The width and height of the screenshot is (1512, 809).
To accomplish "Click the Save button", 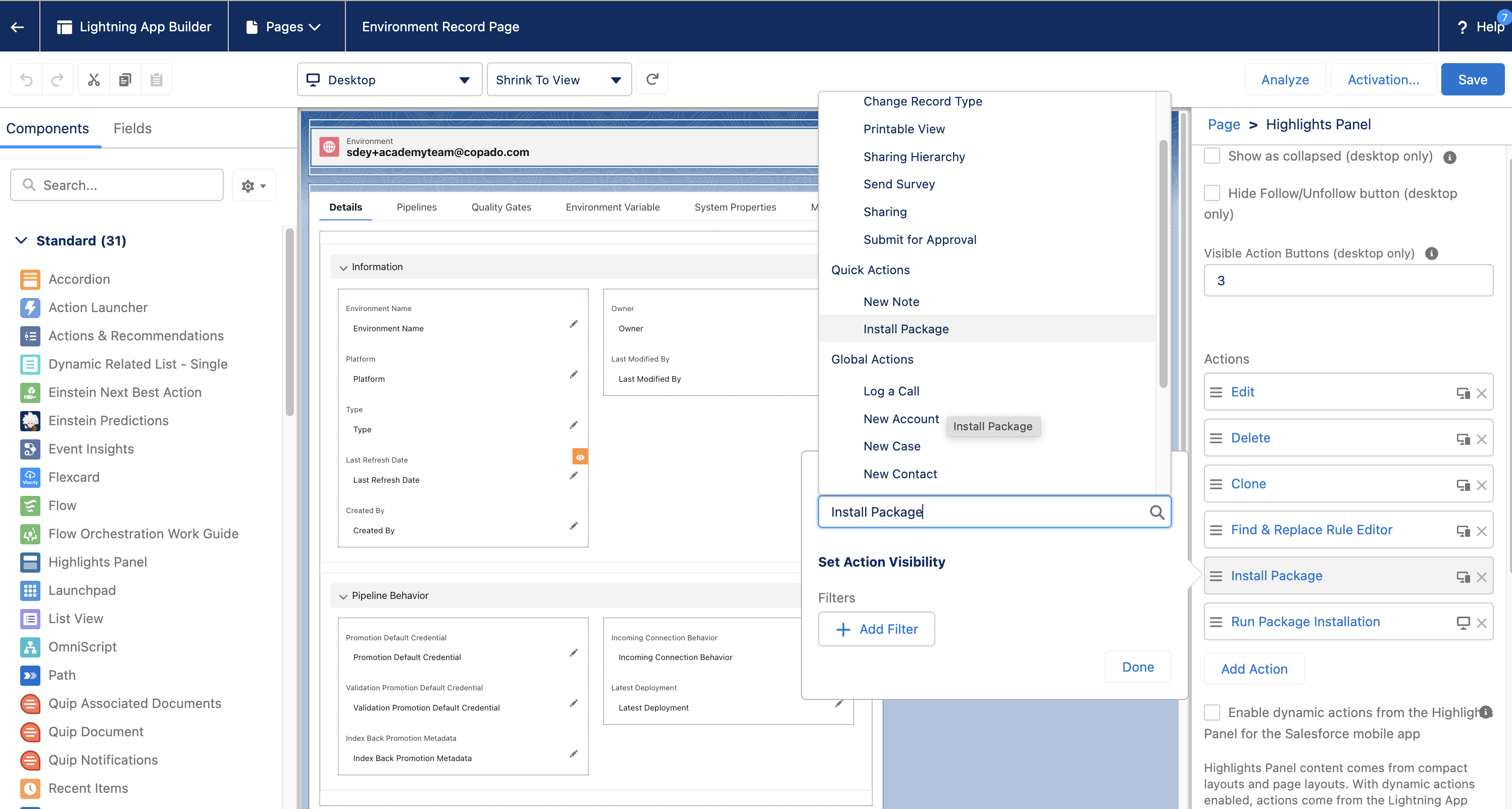I will click(x=1472, y=79).
